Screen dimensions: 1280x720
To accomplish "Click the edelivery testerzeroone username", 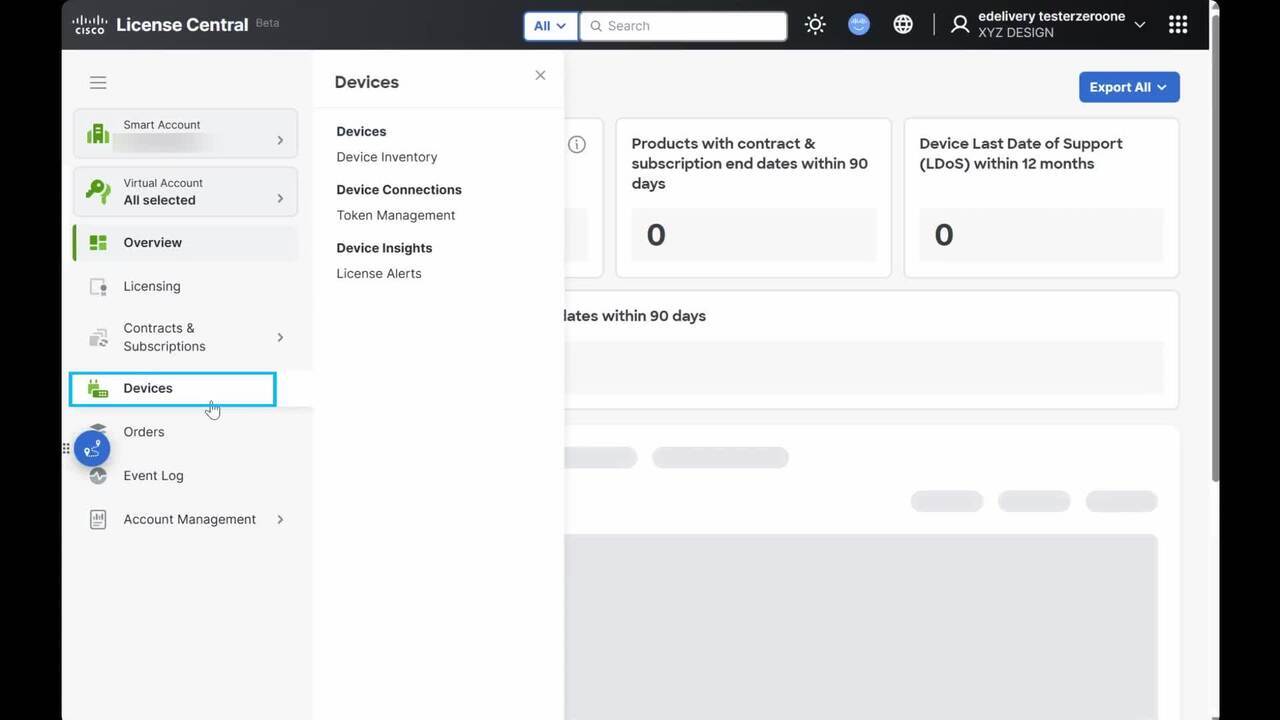I will point(1051,17).
